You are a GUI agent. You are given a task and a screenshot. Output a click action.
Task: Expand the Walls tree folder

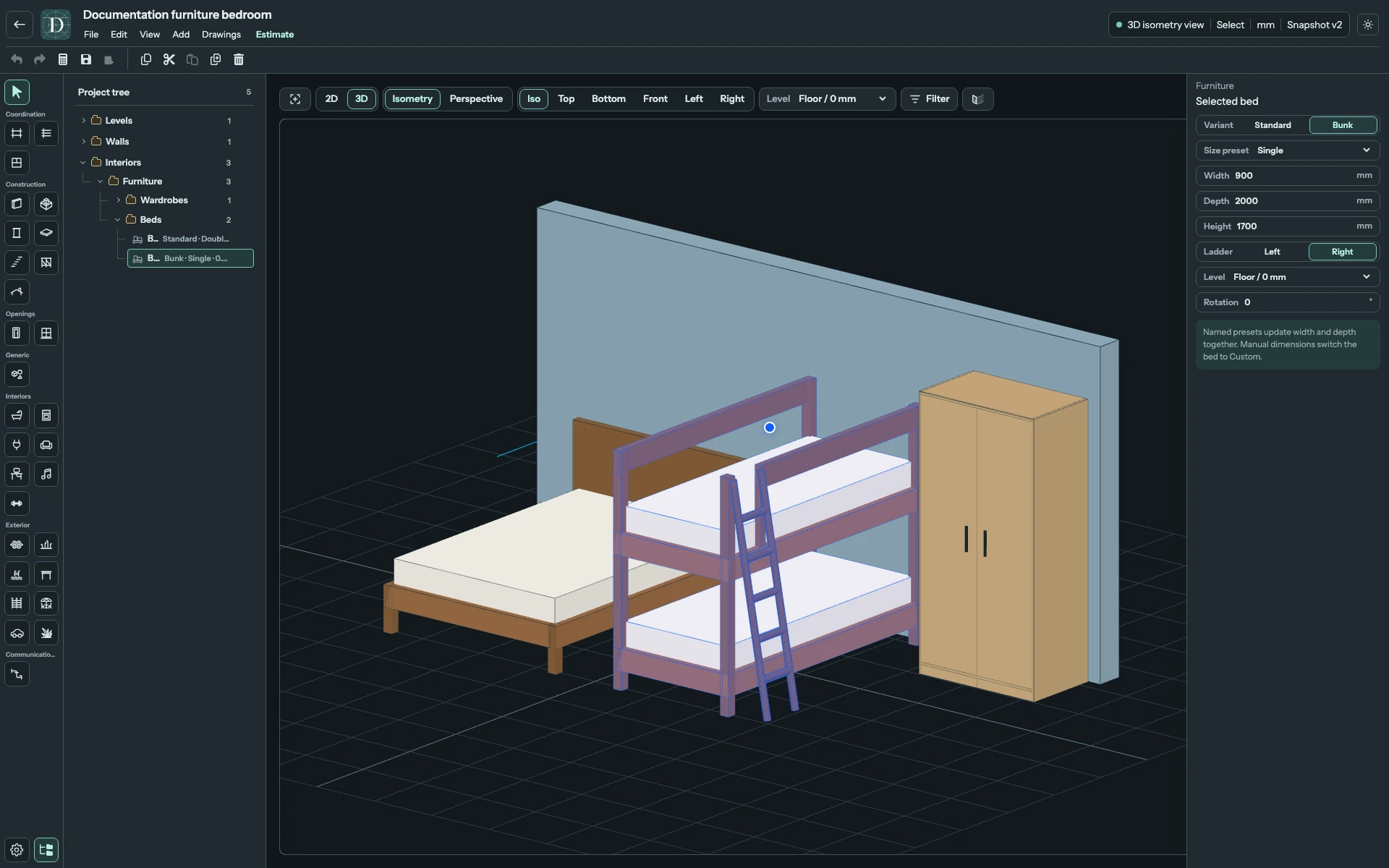(83, 142)
